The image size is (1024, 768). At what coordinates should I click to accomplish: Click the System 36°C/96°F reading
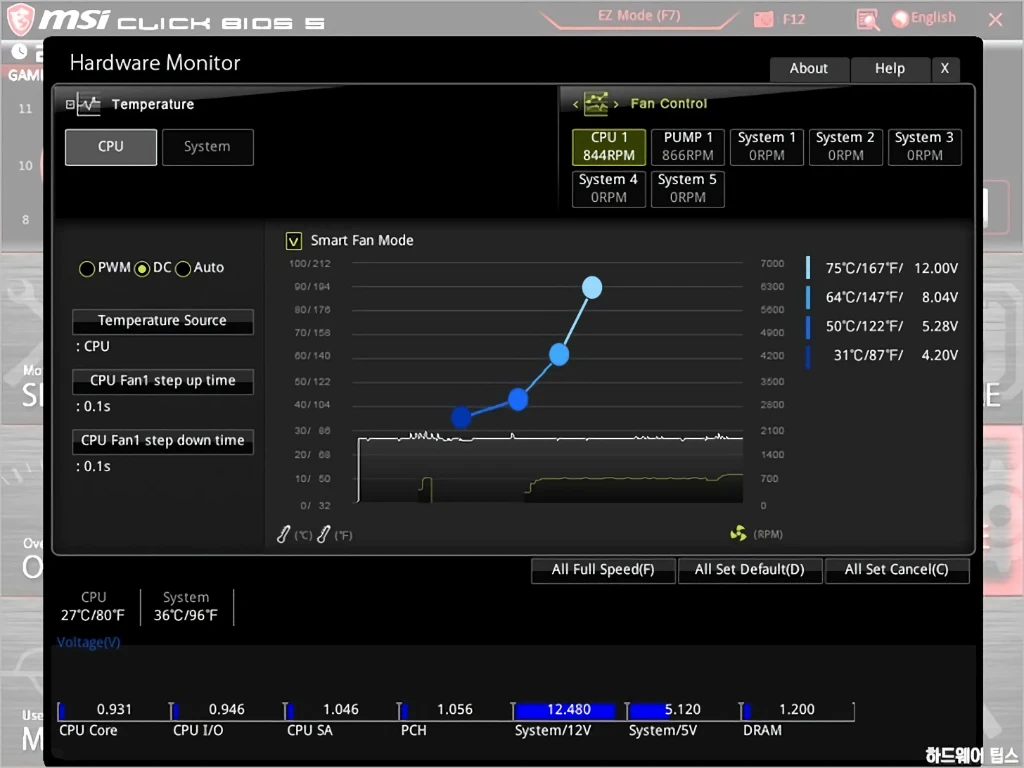tap(186, 607)
